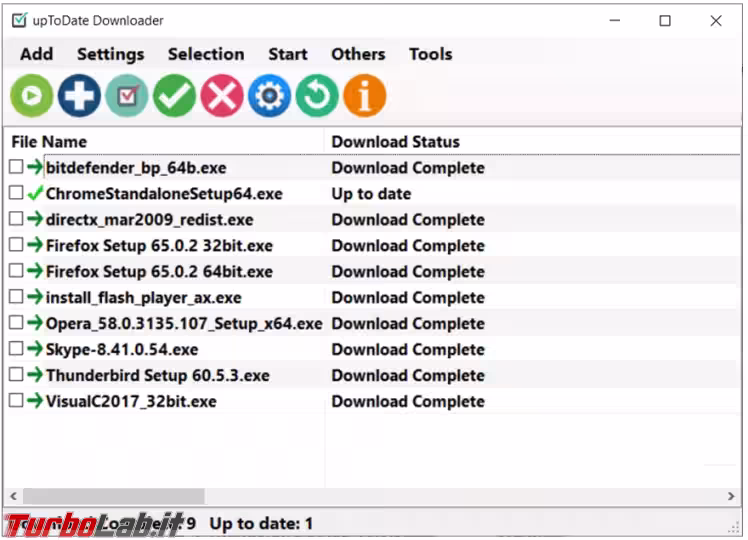Click arrow icon beside Firefox Setup 32bit
Screen dimensions: 748x540
[35, 245]
